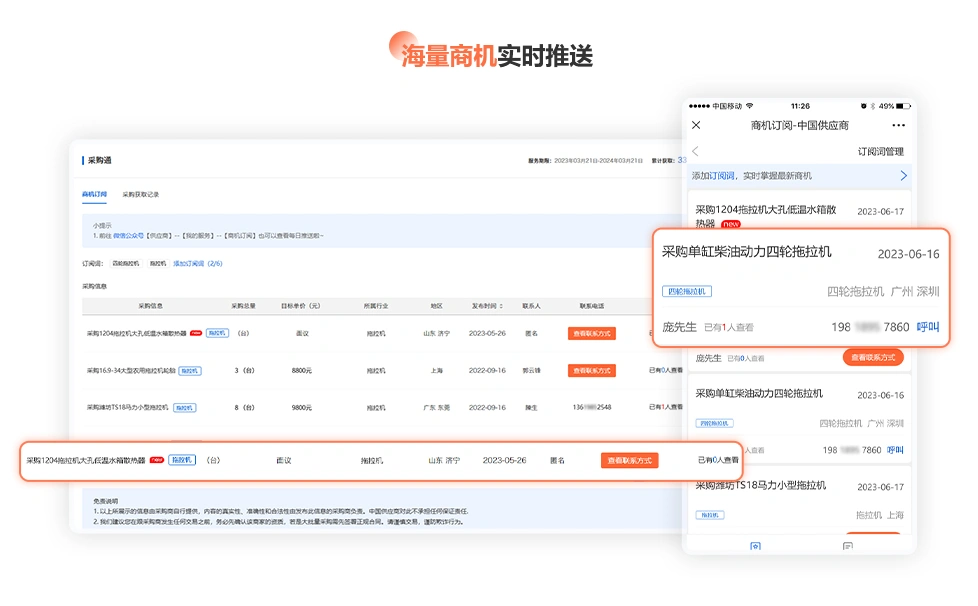Click the 采购通 page title

99,160
